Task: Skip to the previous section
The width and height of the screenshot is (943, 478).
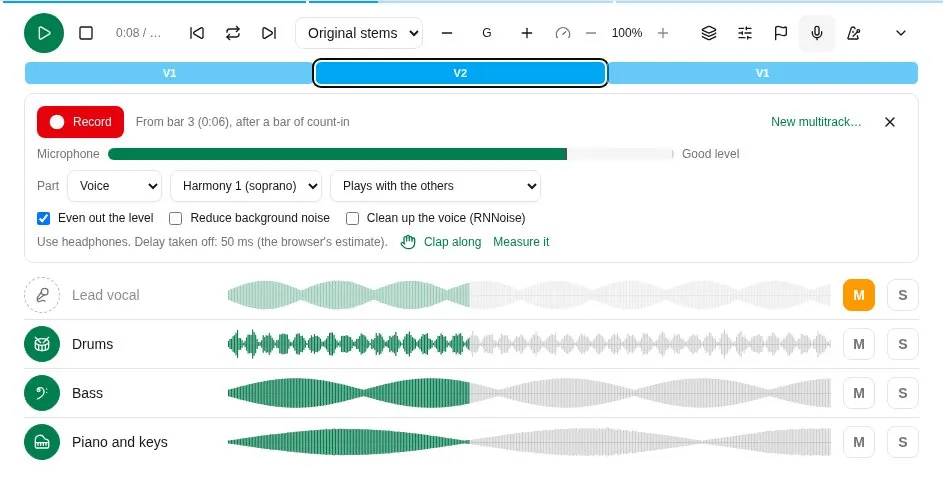Action: pos(197,33)
